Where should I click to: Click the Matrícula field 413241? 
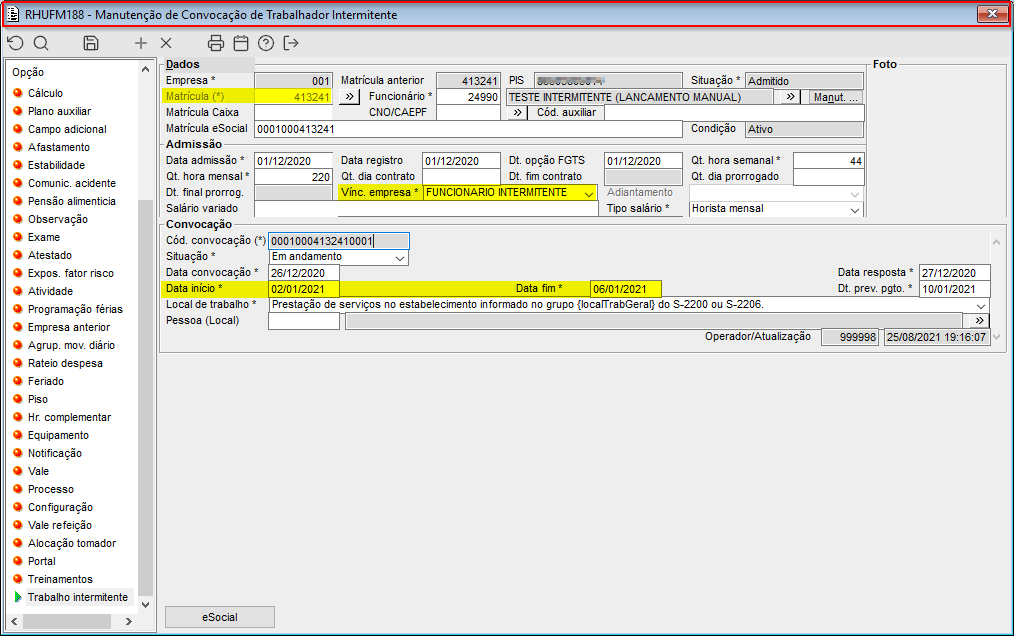tap(294, 97)
